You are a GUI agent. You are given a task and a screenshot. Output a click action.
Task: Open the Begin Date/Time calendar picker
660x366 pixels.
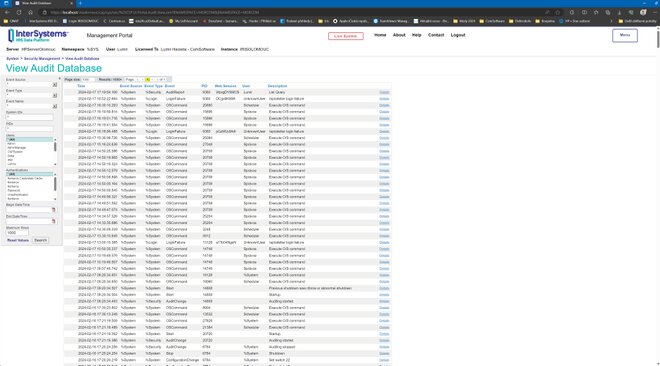[x=53, y=210]
